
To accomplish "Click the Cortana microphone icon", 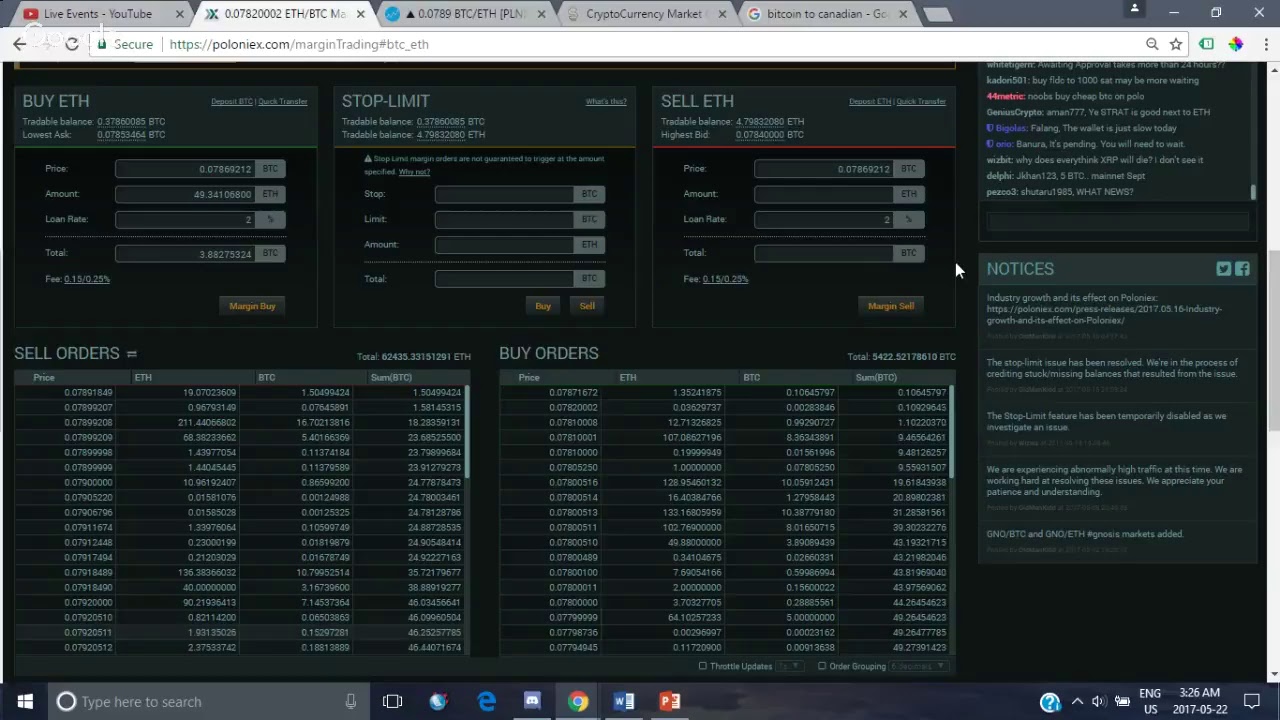I will (x=350, y=702).
